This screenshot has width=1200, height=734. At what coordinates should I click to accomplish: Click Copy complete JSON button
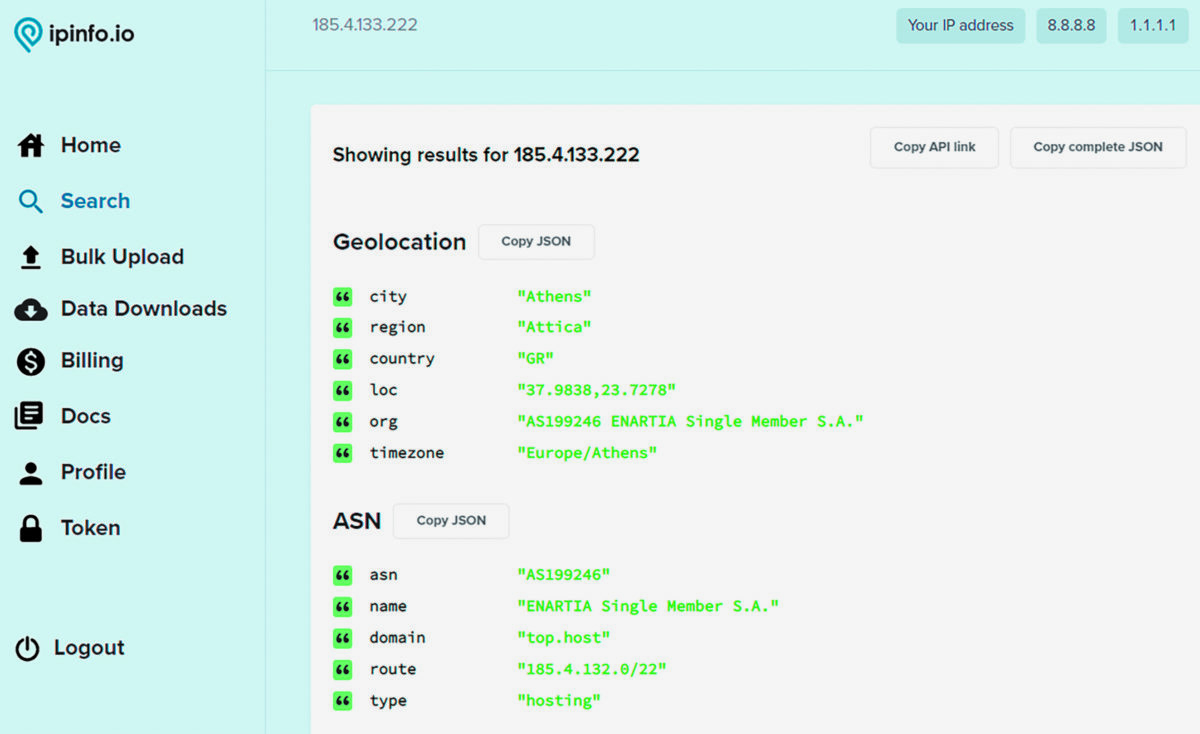click(x=1098, y=147)
